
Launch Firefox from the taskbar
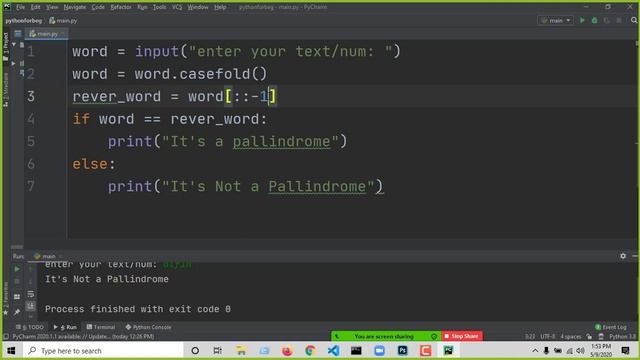pyautogui.click(x=287, y=351)
